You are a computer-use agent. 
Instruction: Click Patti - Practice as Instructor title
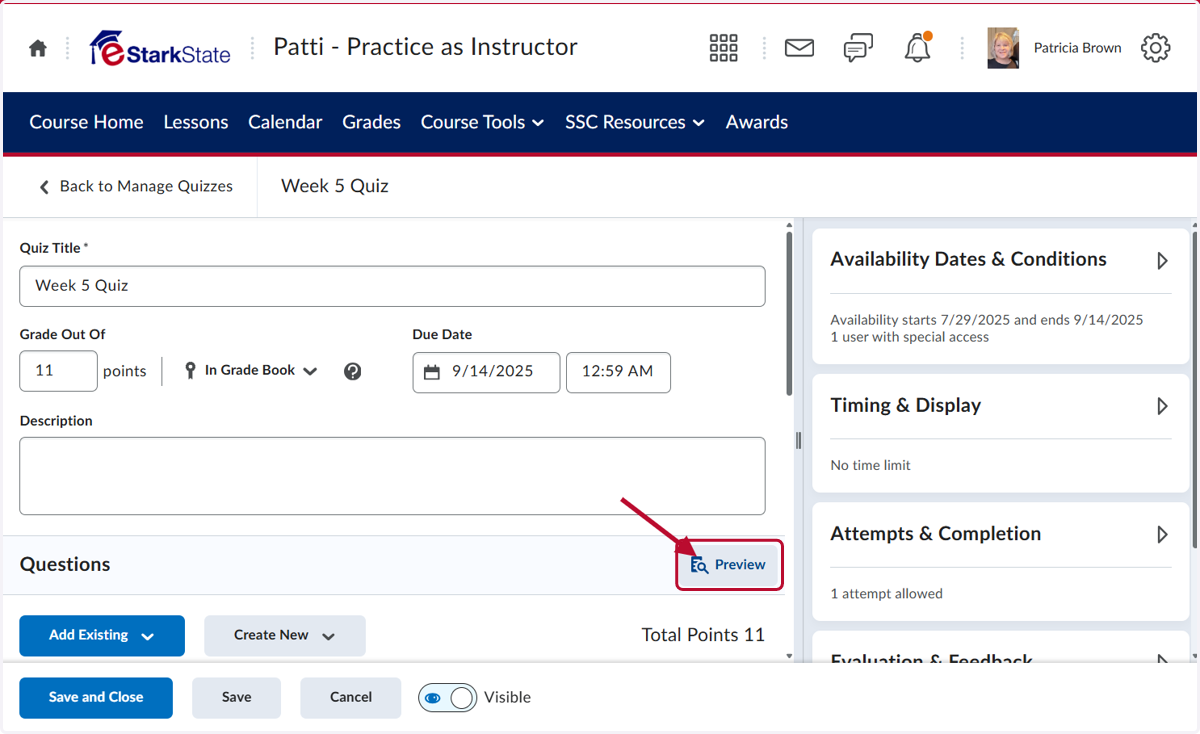point(426,47)
